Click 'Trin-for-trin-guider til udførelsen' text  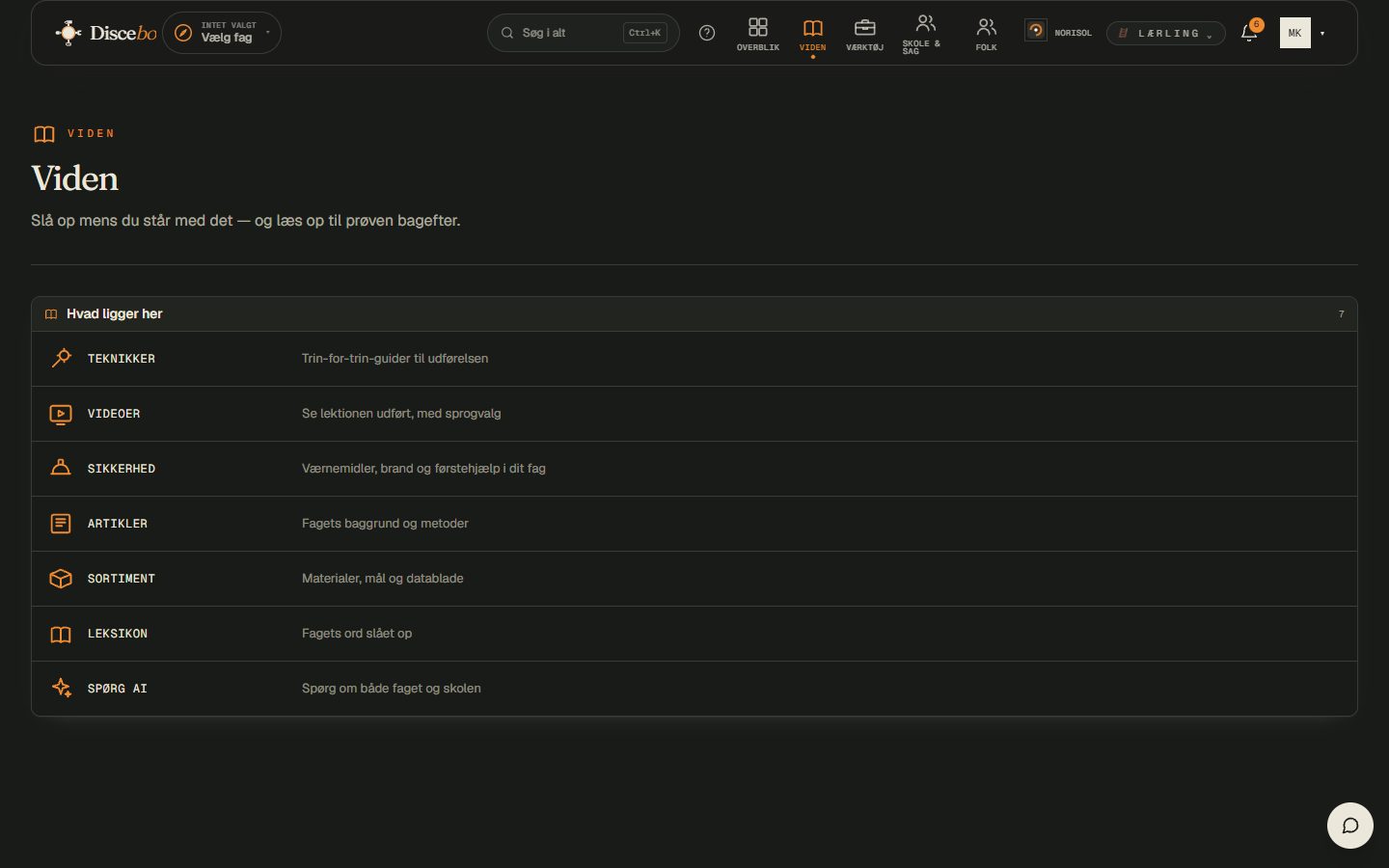(395, 359)
